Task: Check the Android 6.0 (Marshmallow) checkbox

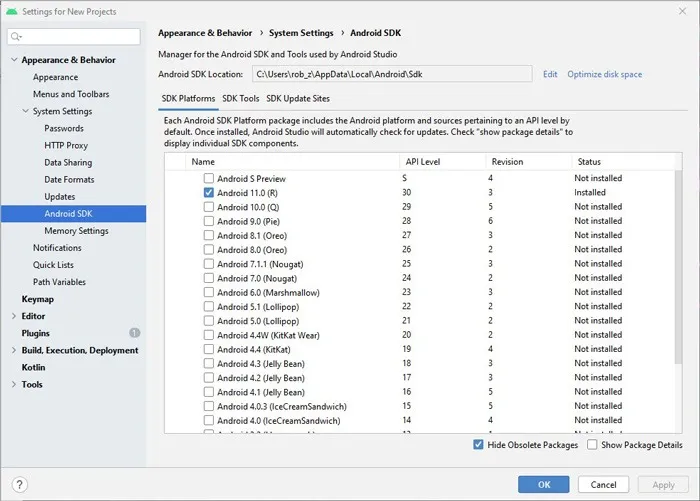Action: tap(208, 292)
